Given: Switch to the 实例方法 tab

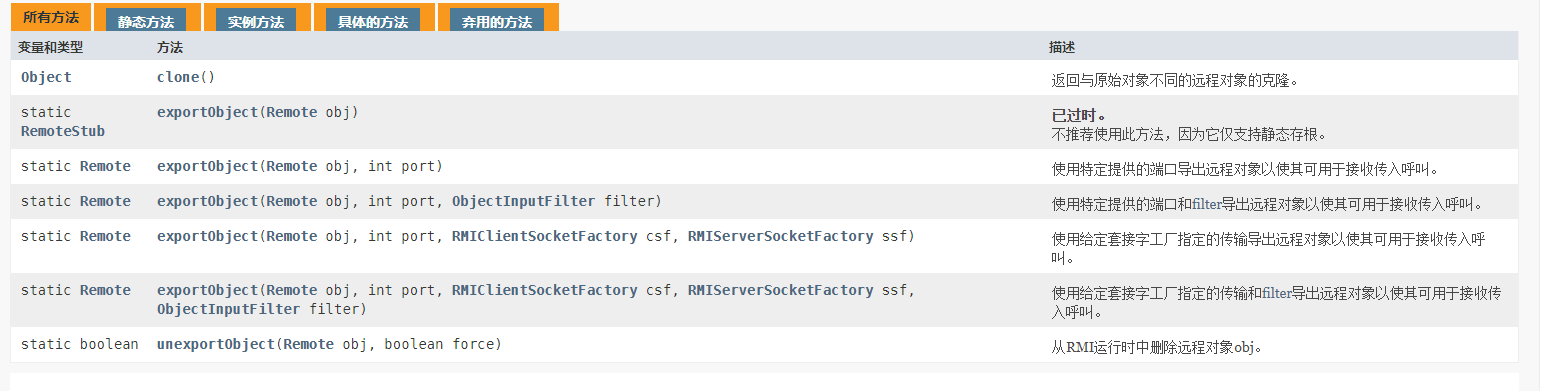Looking at the screenshot, I should click(255, 21).
